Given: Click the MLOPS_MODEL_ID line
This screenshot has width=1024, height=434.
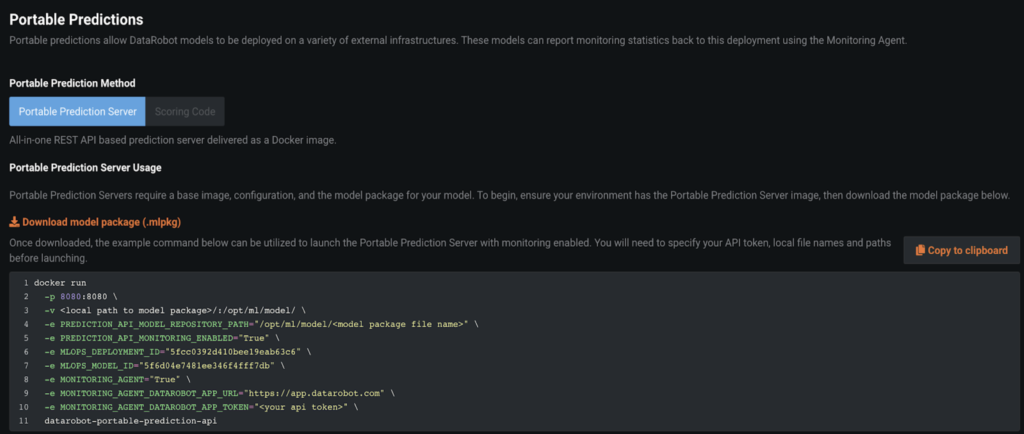Looking at the screenshot, I should tap(165, 365).
